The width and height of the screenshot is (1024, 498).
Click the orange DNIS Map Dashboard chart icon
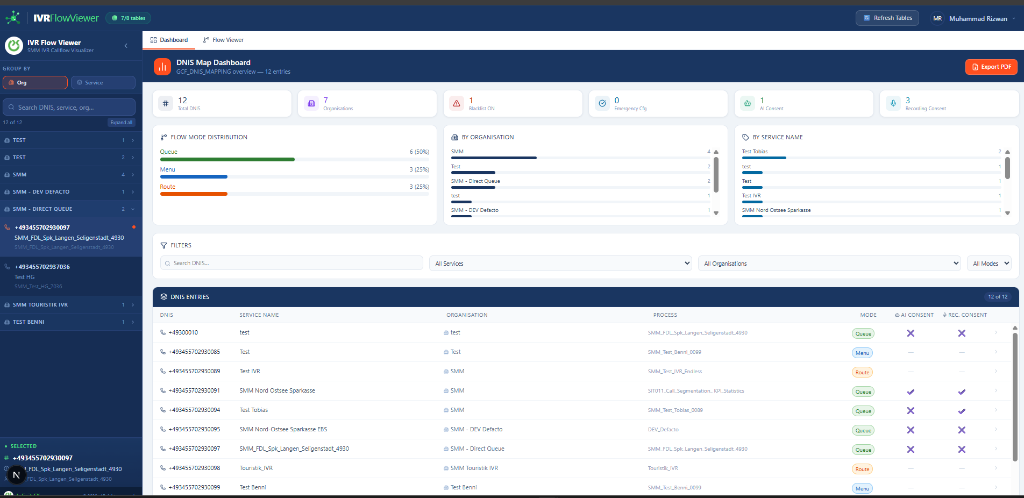[x=162, y=67]
